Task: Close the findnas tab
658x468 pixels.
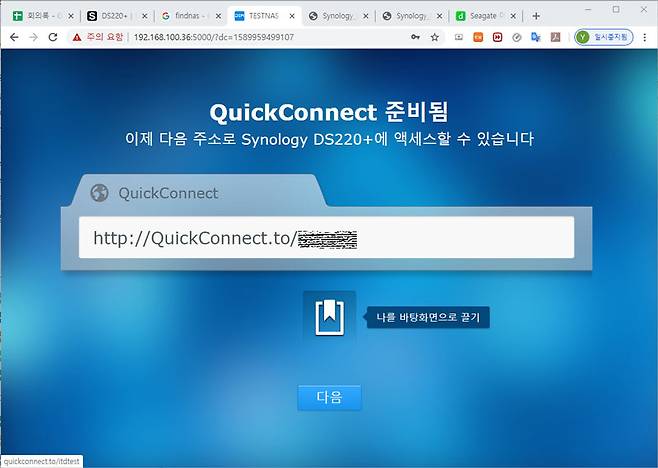Action: click(218, 16)
